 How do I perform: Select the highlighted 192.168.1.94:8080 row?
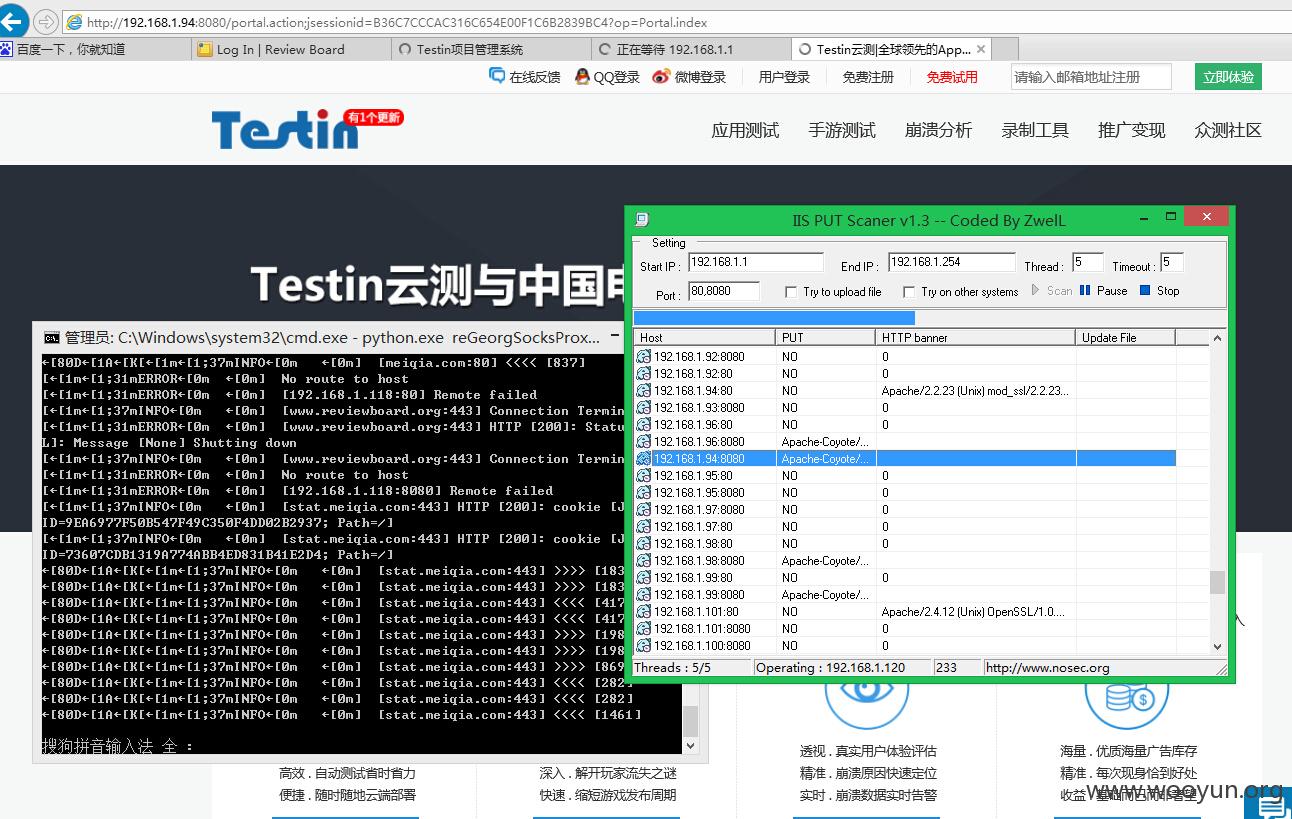(x=905, y=458)
